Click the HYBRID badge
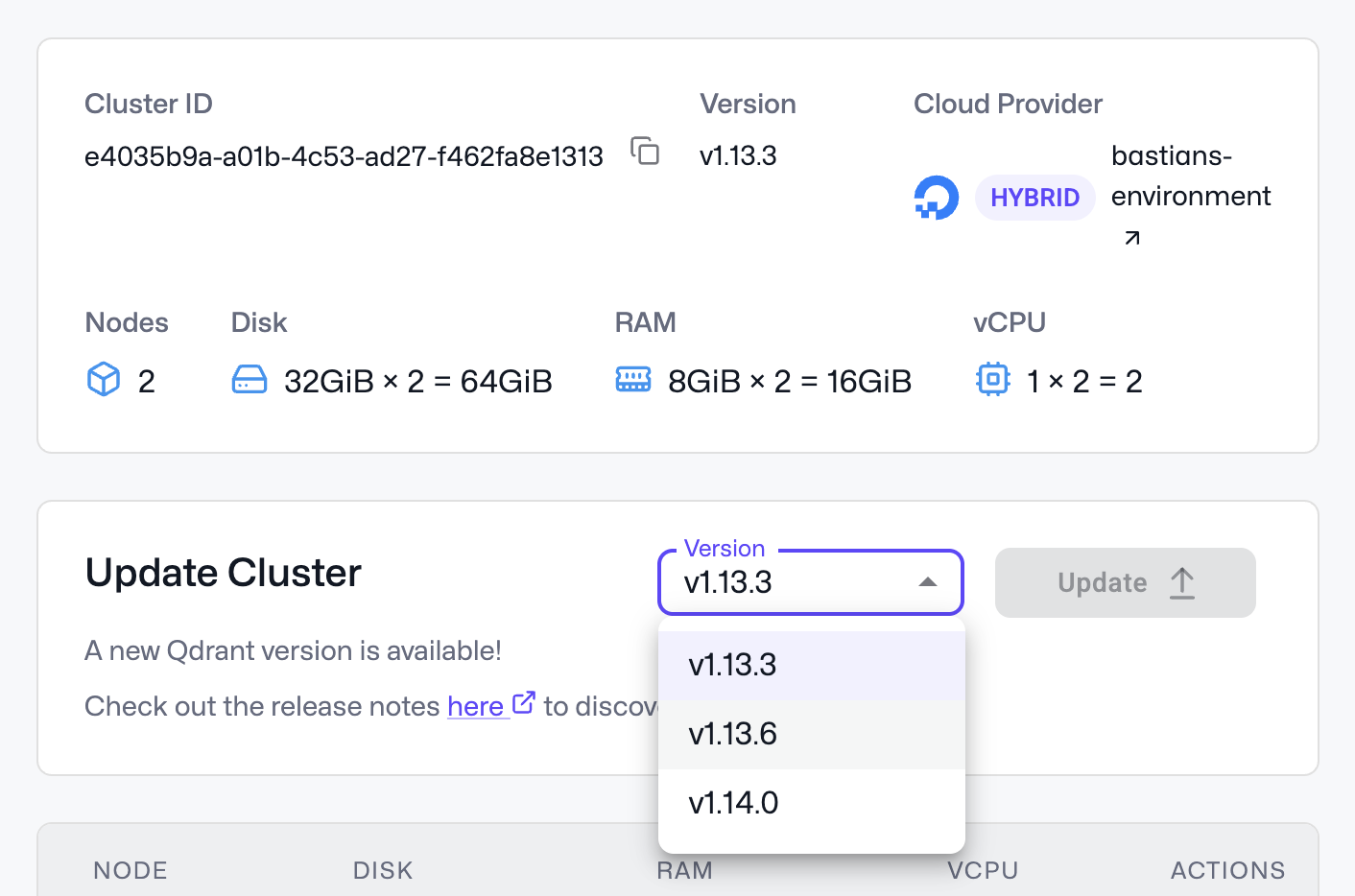This screenshot has height=896, width=1355. coord(1034,197)
